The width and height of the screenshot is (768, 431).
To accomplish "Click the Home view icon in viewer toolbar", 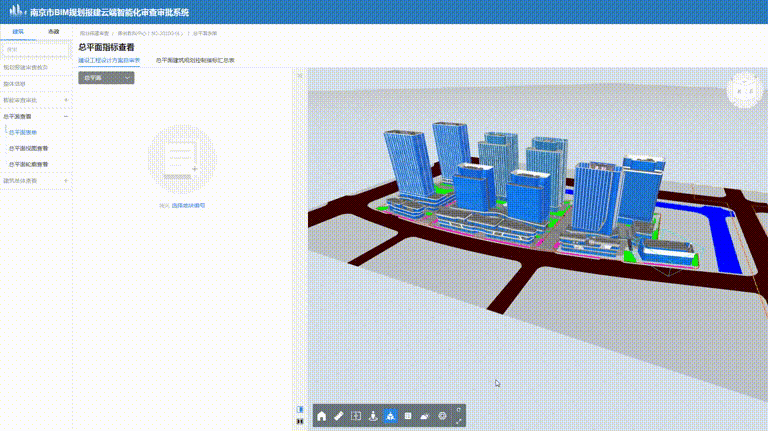I will (x=321, y=416).
